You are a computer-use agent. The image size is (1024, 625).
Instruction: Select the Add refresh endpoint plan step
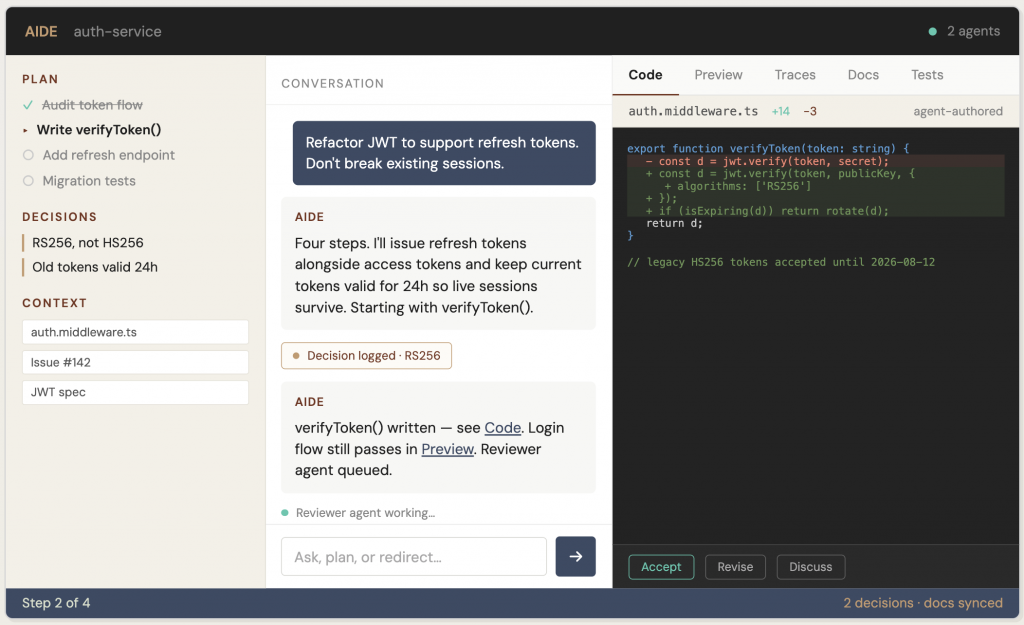pos(108,155)
